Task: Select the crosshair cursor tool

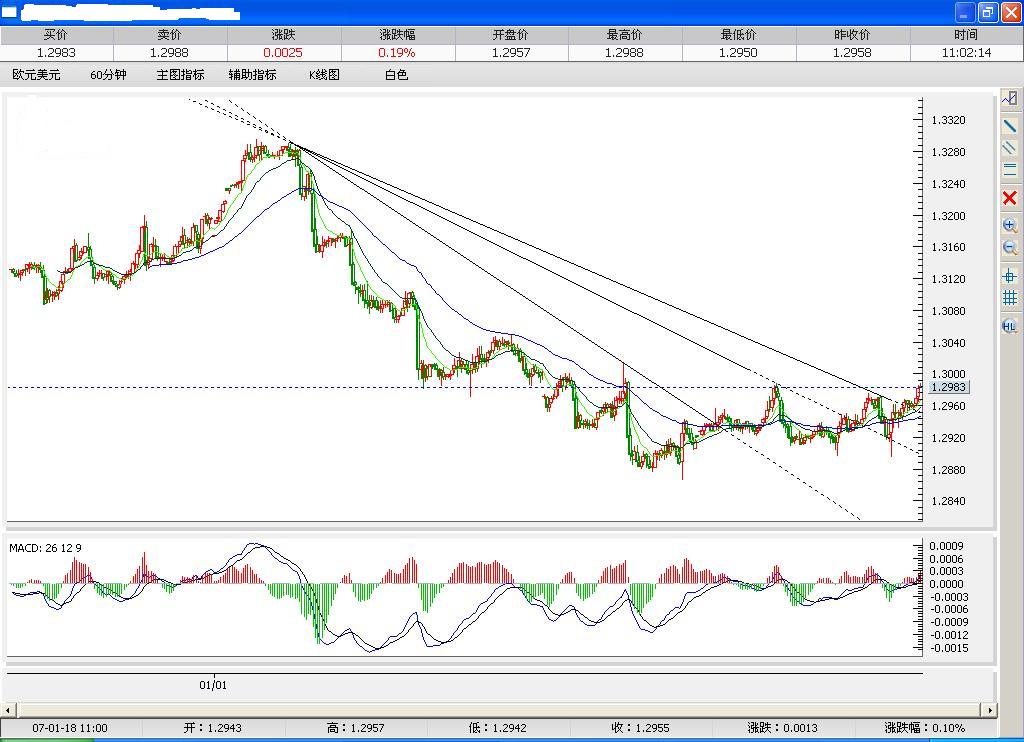Action: (x=1010, y=276)
